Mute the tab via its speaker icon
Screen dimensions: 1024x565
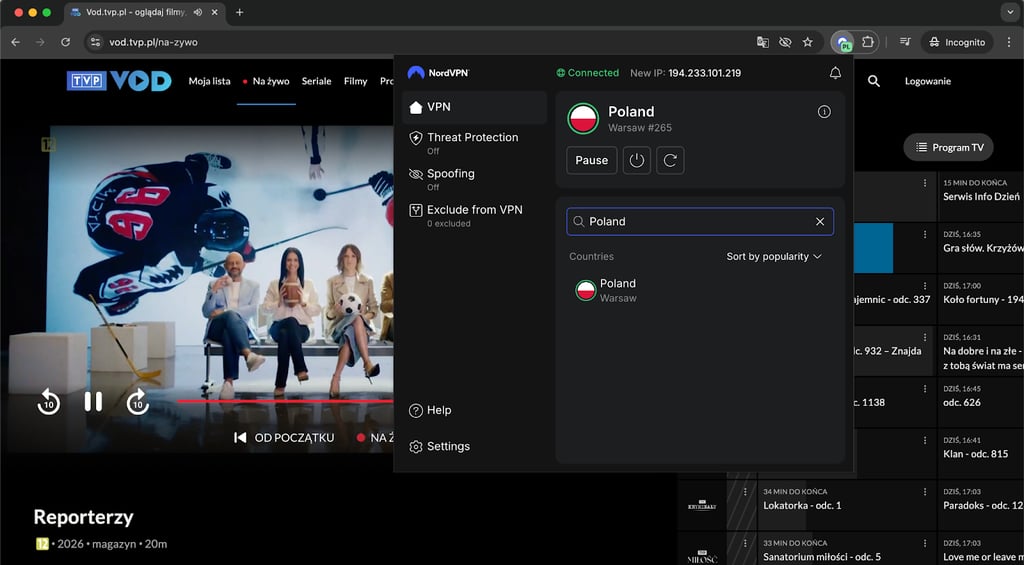(x=198, y=12)
